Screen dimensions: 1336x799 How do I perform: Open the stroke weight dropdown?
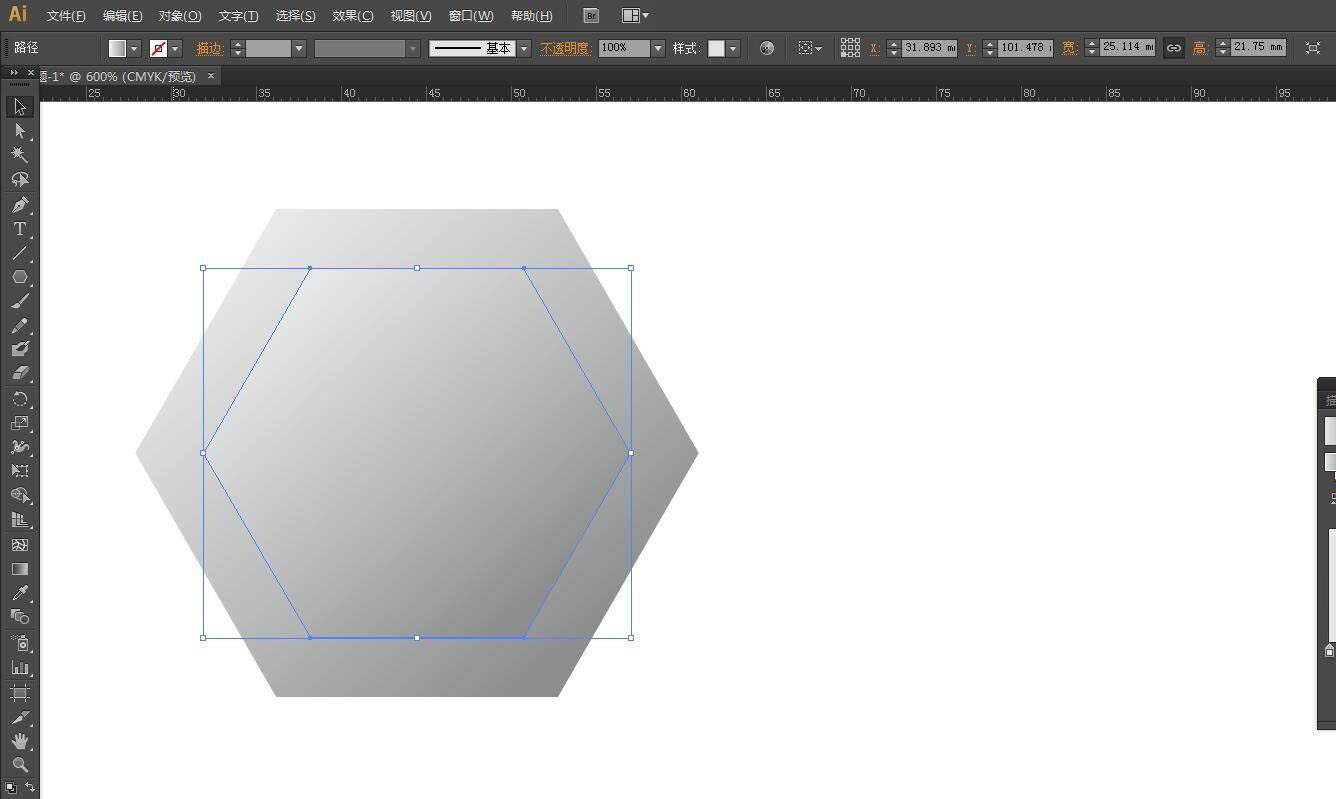click(298, 47)
